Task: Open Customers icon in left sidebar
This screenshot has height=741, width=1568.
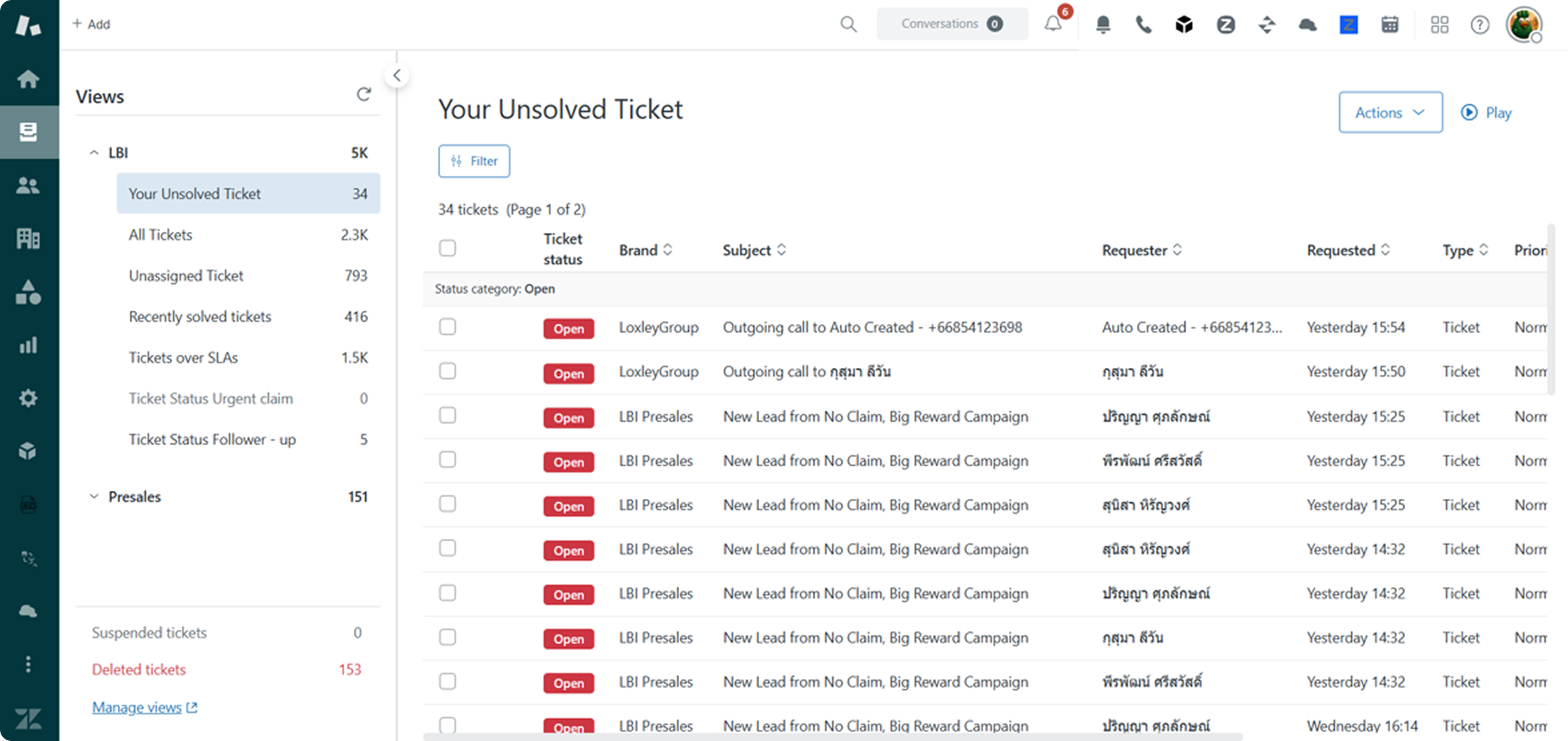Action: pos(28,186)
